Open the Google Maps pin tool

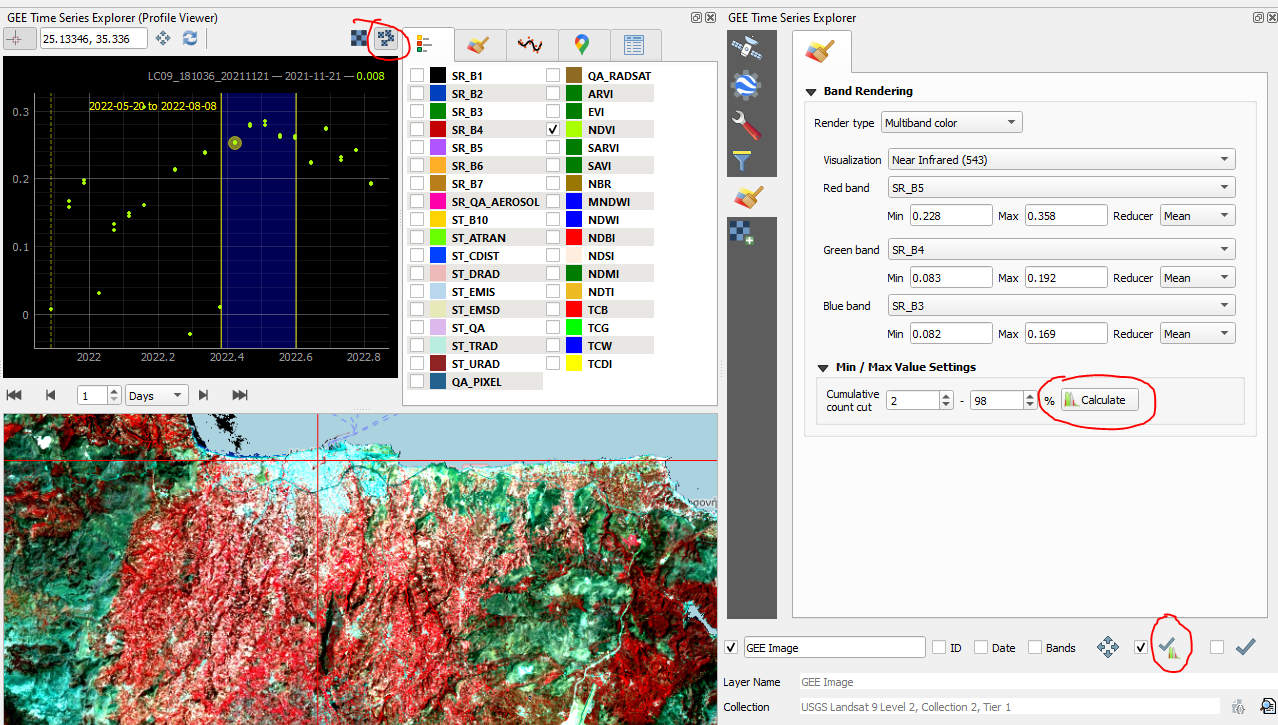pos(583,45)
